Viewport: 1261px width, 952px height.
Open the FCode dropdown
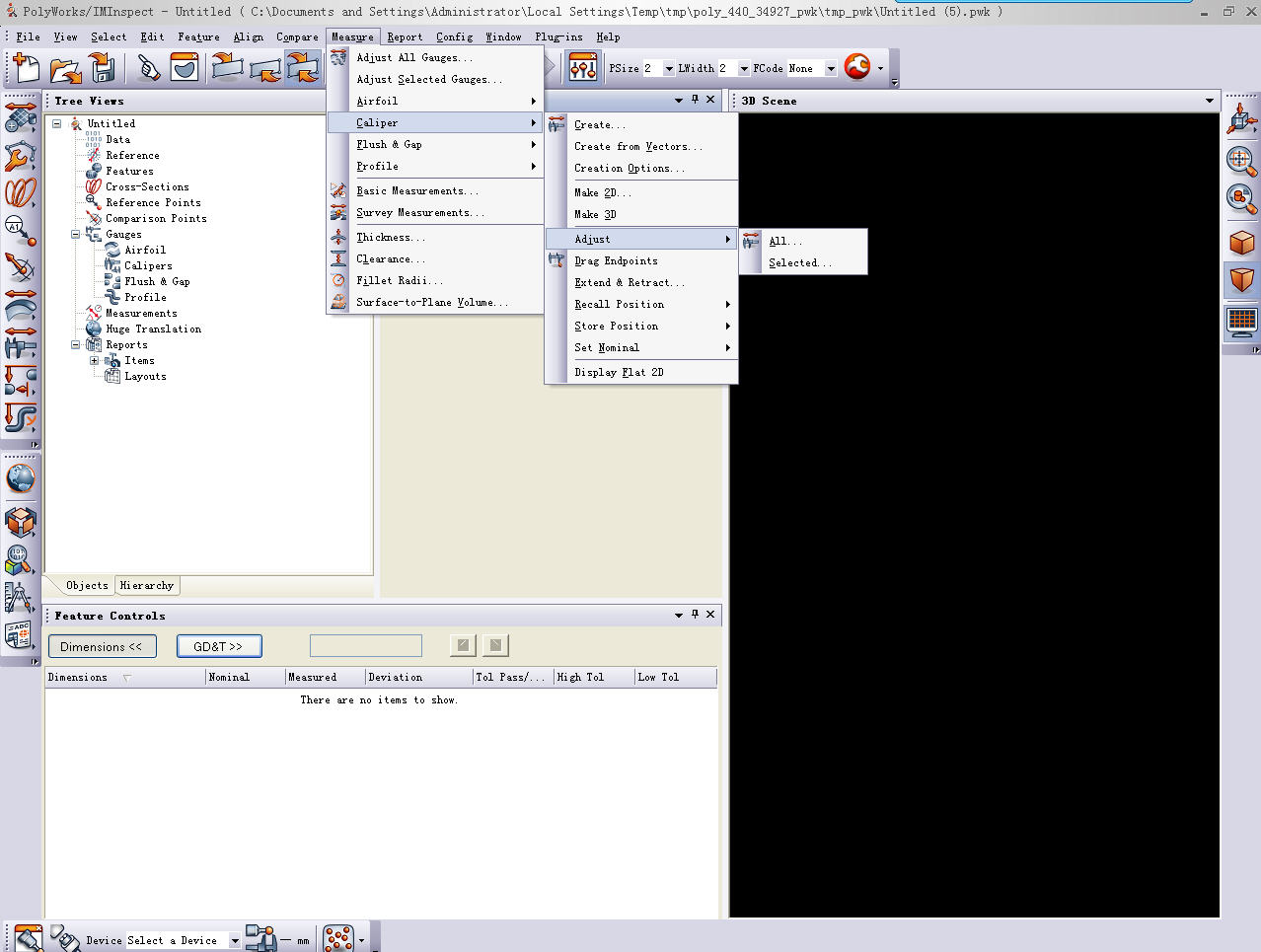pos(831,69)
